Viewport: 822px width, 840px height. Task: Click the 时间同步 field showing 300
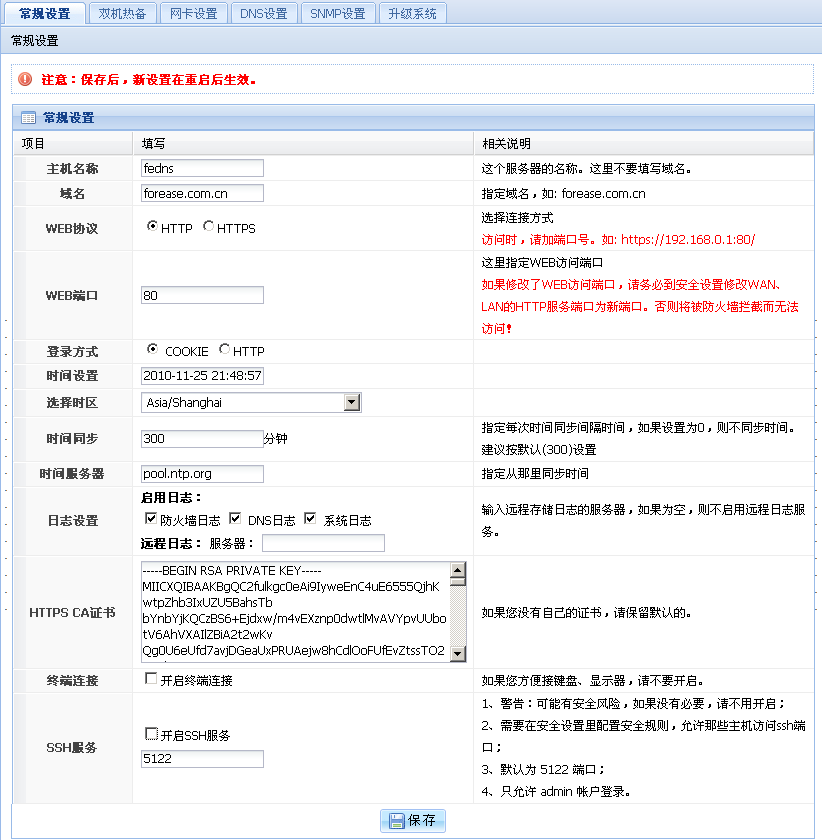point(202,439)
